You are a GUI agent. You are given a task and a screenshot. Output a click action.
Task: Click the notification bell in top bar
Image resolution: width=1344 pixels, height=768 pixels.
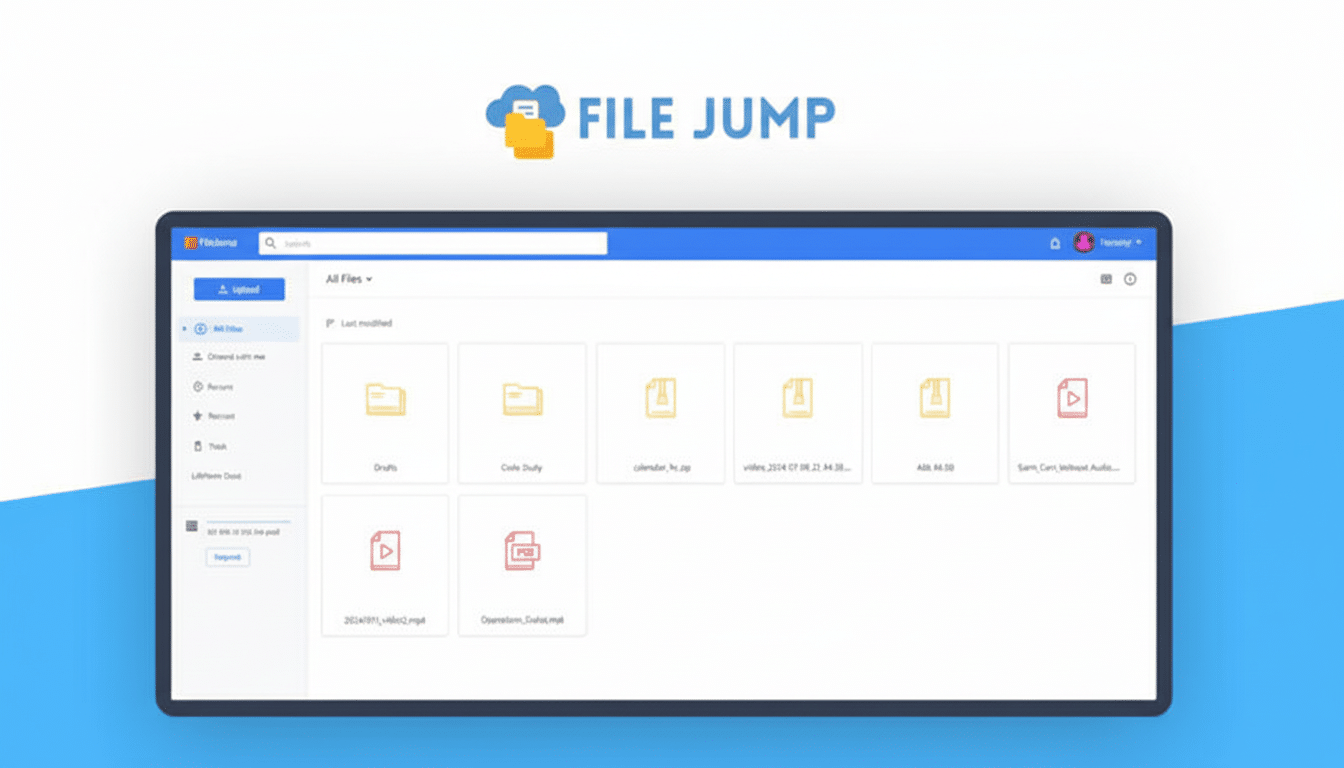click(x=1054, y=243)
